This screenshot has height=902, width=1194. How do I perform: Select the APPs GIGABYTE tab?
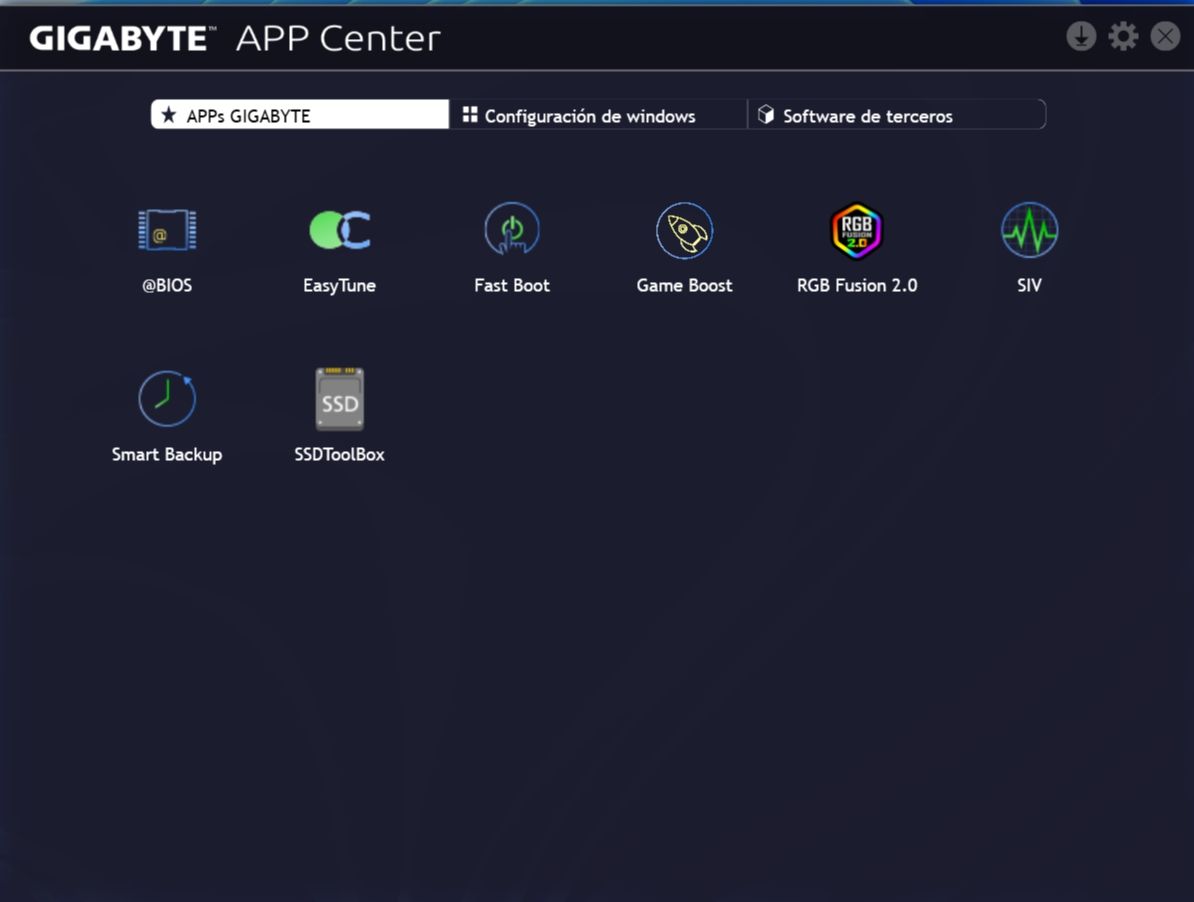300,115
